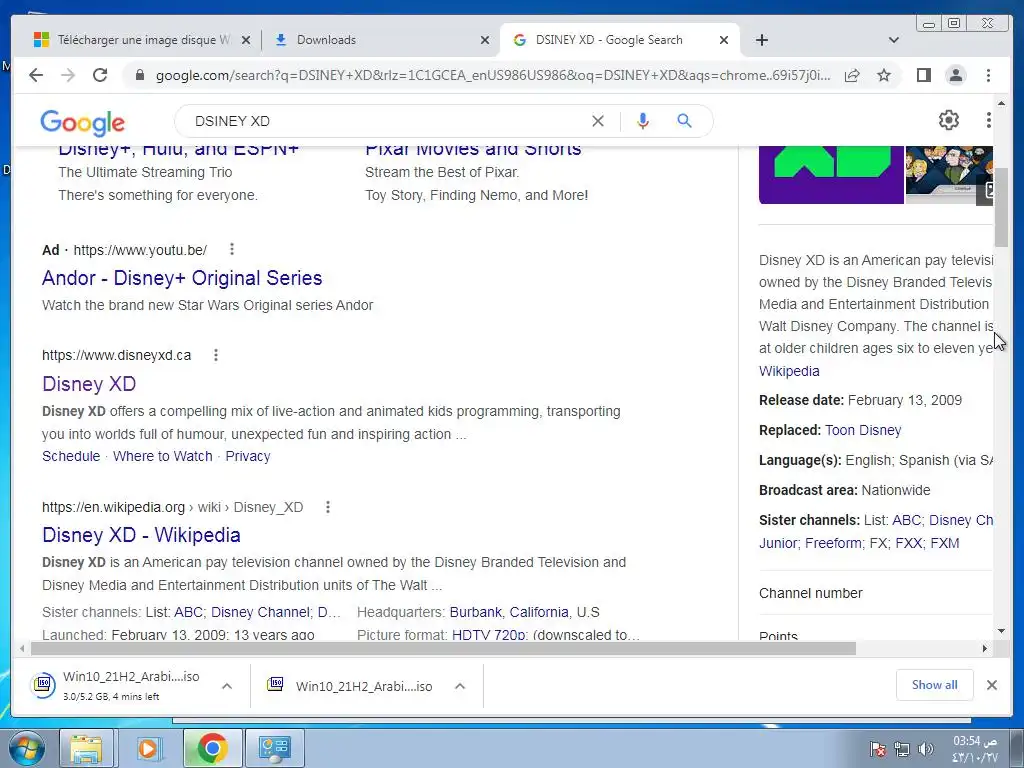1024x768 pixels.
Task: Click Chrome icon in taskbar
Action: [x=212, y=748]
